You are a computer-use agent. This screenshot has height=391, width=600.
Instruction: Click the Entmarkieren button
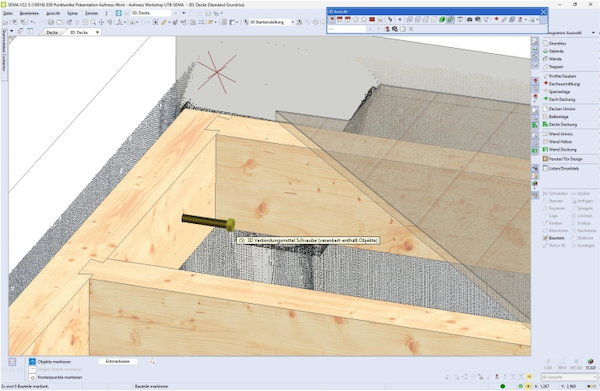coord(117,361)
